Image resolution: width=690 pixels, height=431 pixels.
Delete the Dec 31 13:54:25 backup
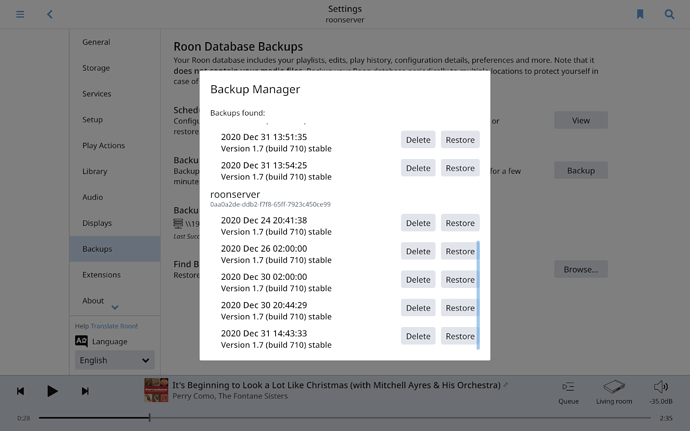(x=418, y=168)
